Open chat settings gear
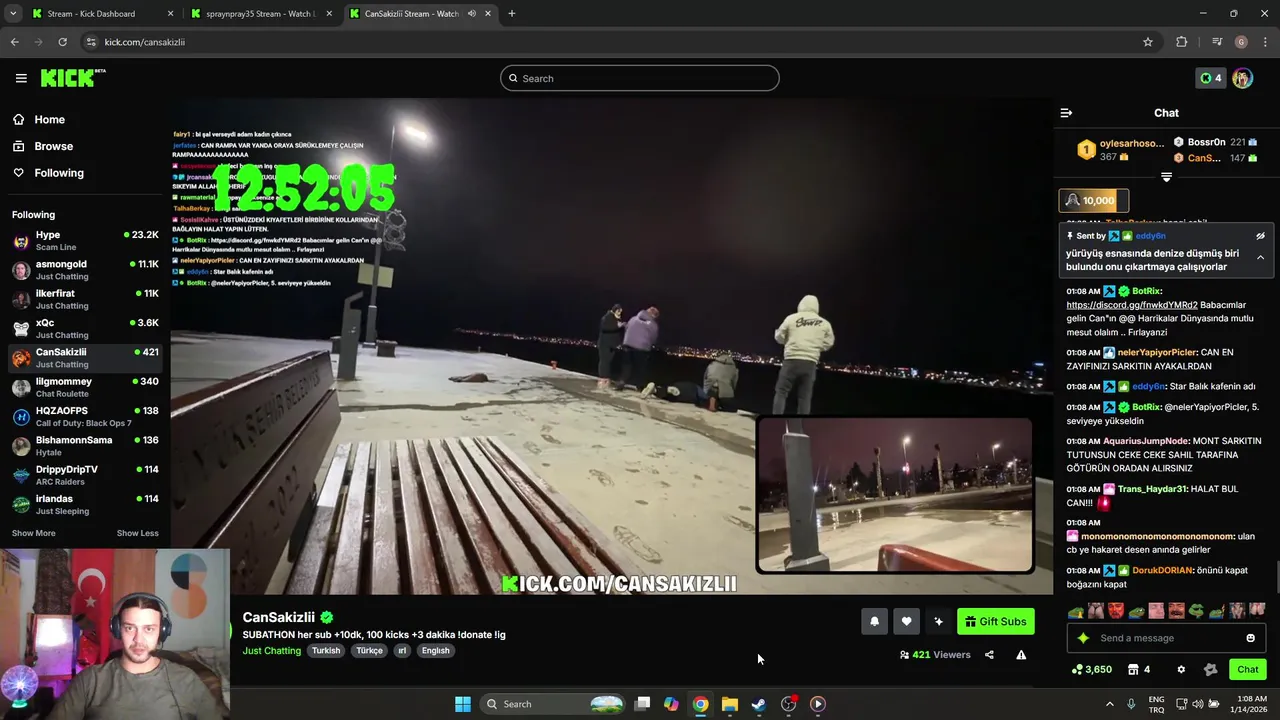Viewport: 1280px width, 720px height. tap(1181, 669)
